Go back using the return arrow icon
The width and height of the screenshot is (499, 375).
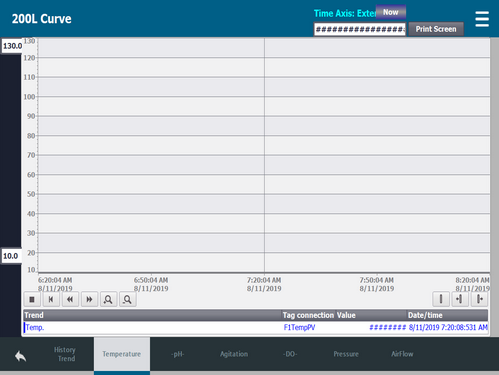[x=20, y=356]
